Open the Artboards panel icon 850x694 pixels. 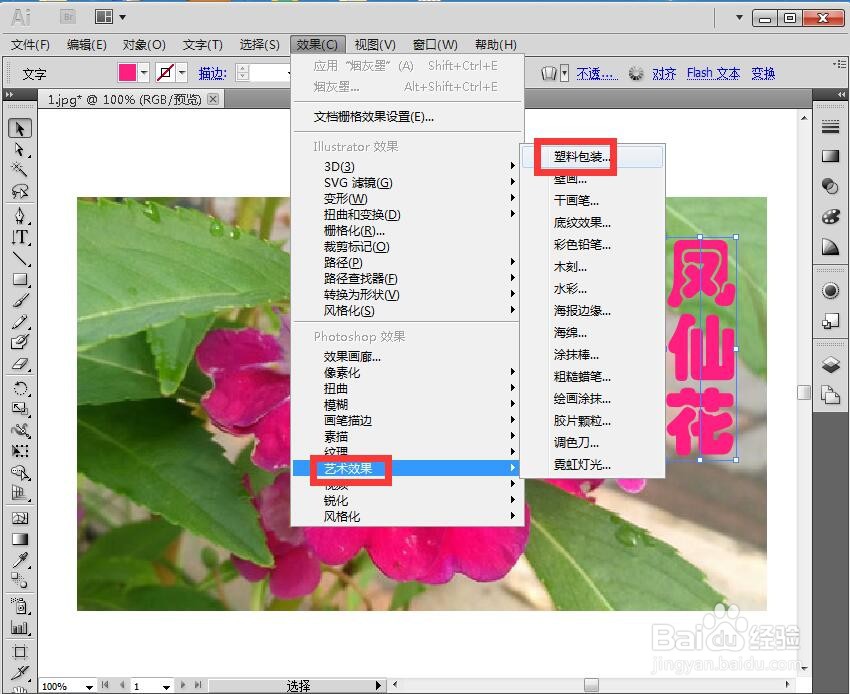point(830,395)
